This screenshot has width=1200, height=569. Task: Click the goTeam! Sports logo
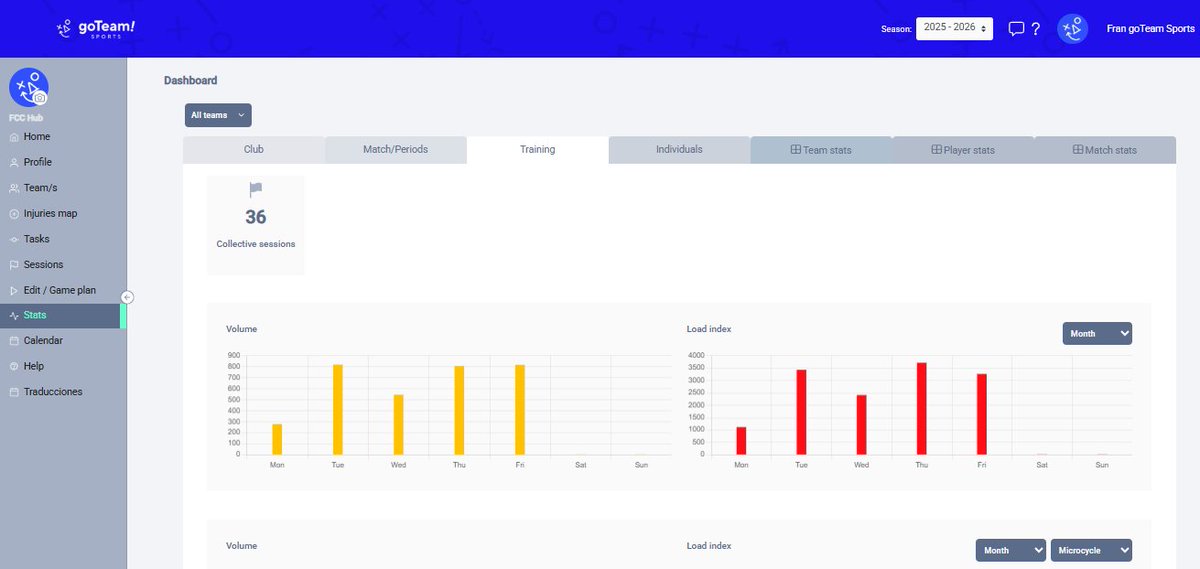pyautogui.click(x=96, y=29)
